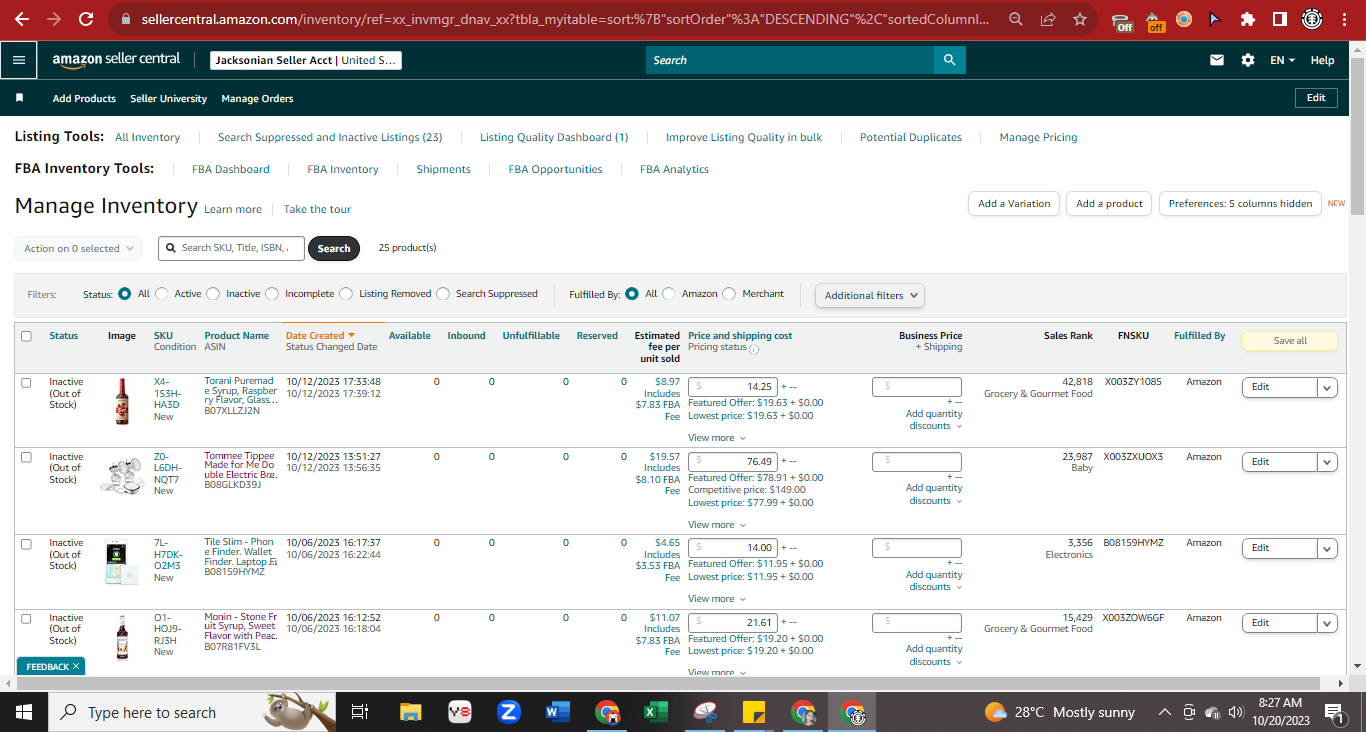The image size is (1366, 732).
Task: Select Fulfilled By Merchant radio
Action: (729, 294)
